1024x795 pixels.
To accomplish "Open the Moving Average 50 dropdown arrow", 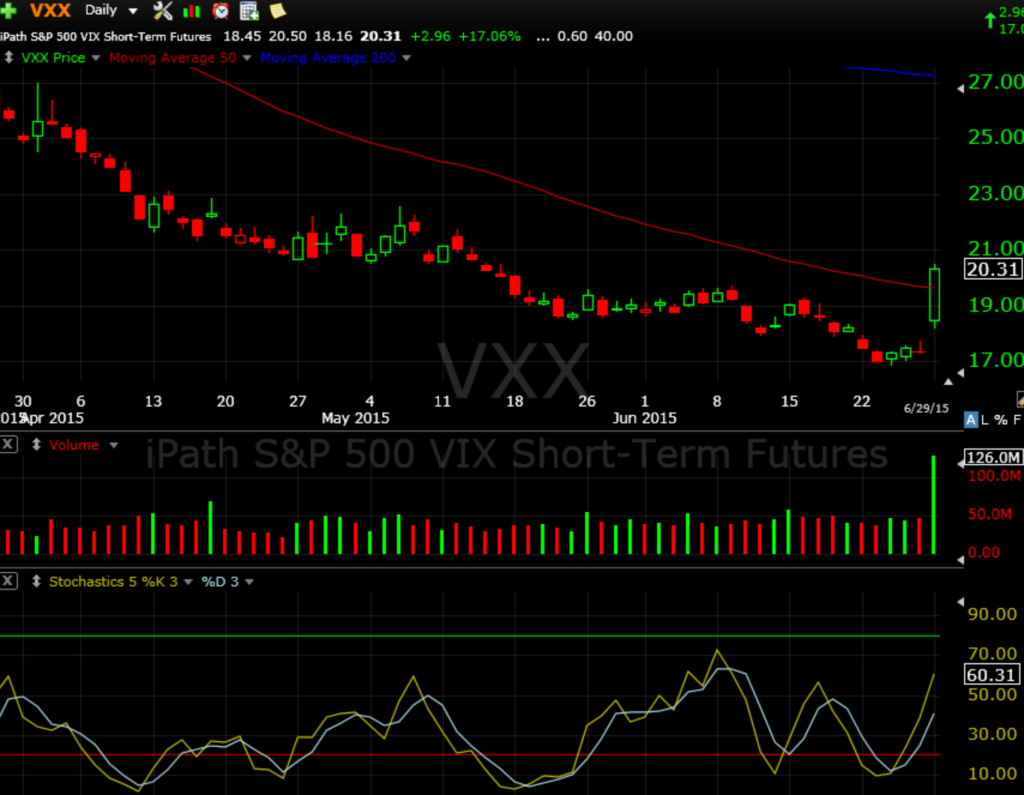I will tap(247, 58).
